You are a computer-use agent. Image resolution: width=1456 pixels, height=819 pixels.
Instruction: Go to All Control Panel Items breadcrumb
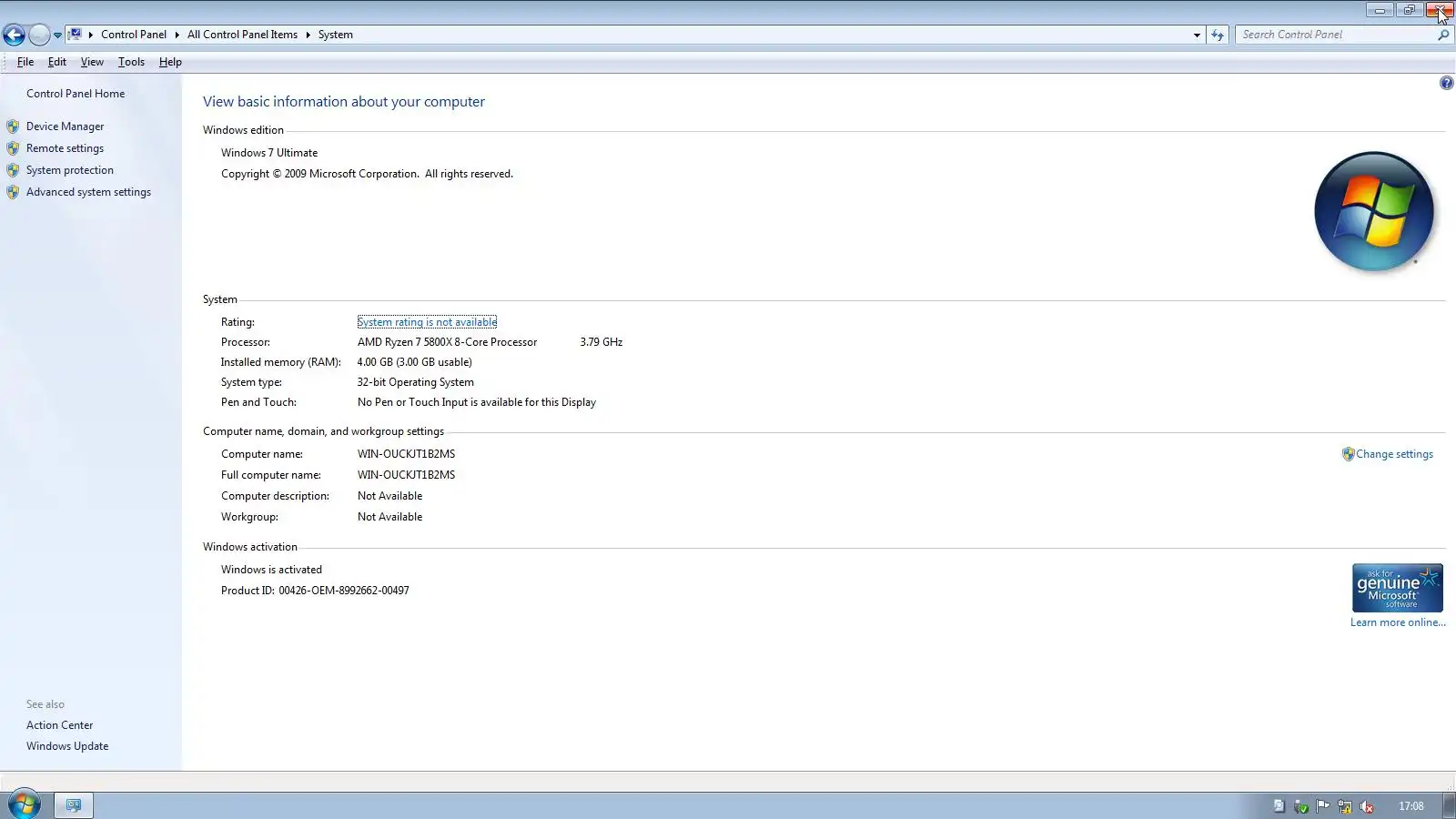(x=242, y=35)
